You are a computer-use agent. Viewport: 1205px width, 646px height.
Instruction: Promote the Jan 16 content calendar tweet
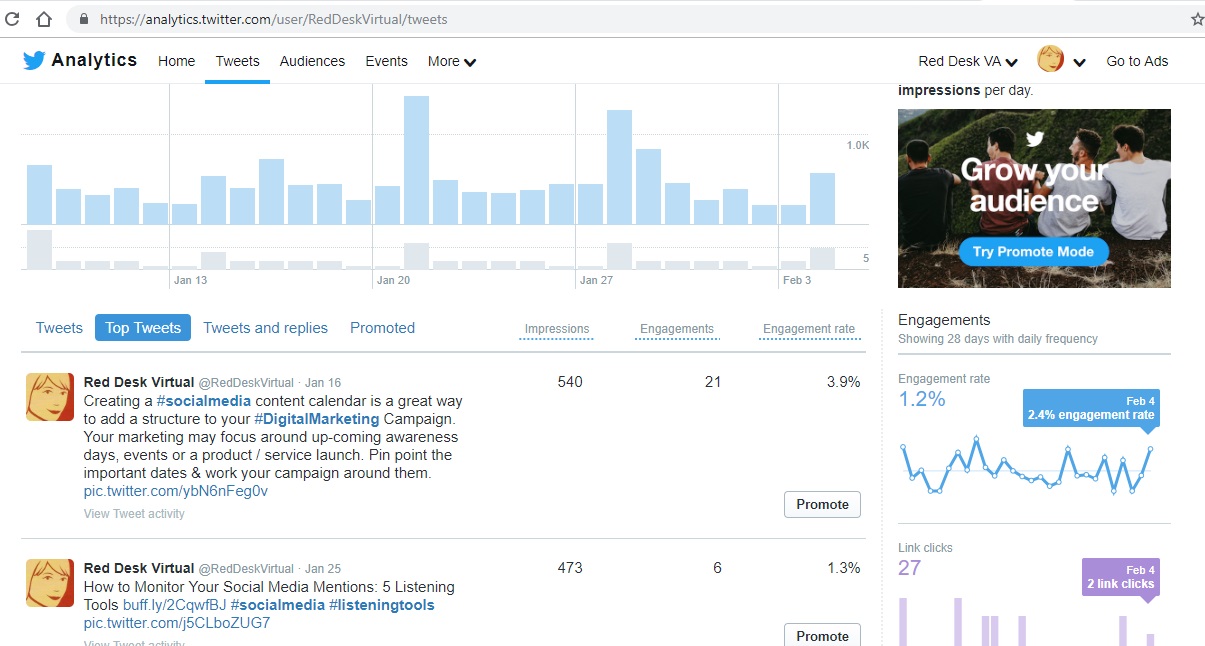[822, 505]
